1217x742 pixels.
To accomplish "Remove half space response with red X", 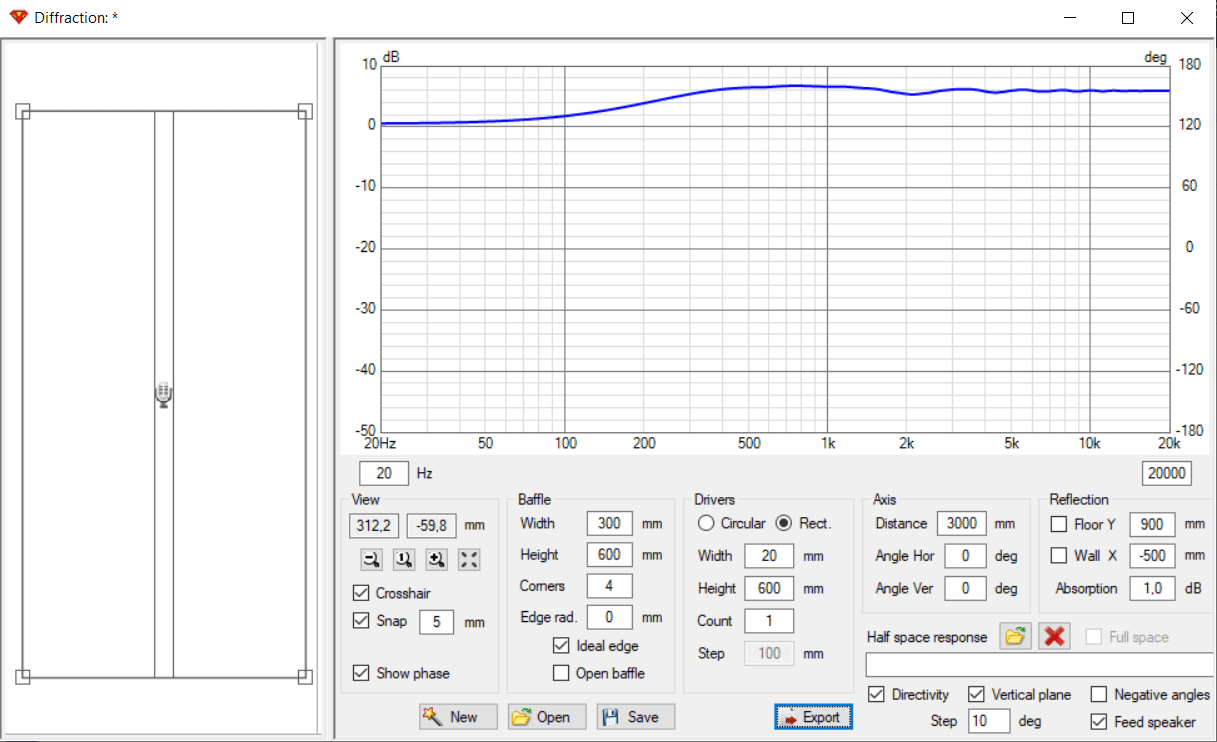I will [1054, 637].
